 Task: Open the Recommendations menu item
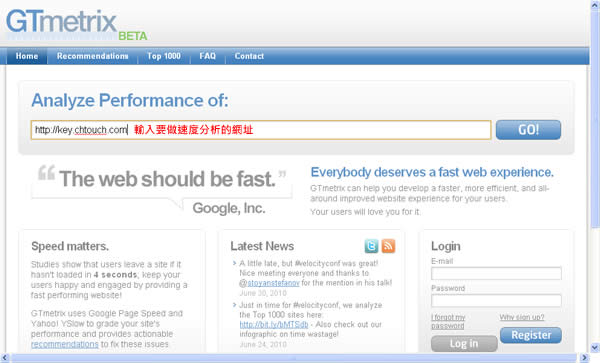[x=93, y=56]
